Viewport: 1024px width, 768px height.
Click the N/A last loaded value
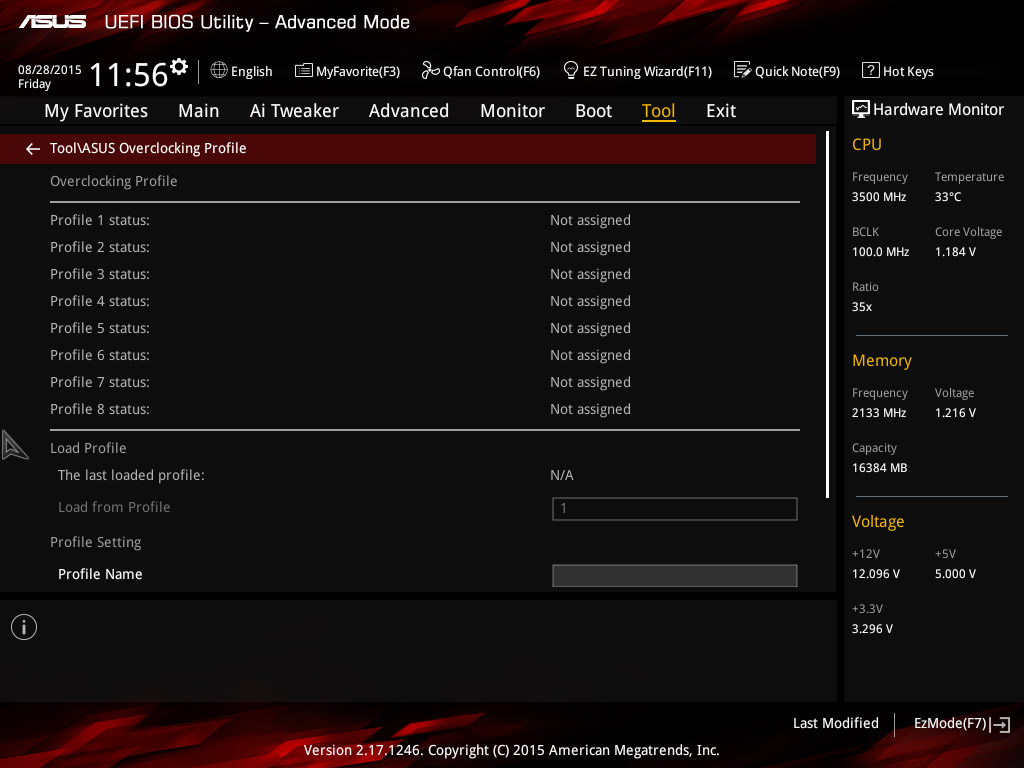click(x=562, y=475)
